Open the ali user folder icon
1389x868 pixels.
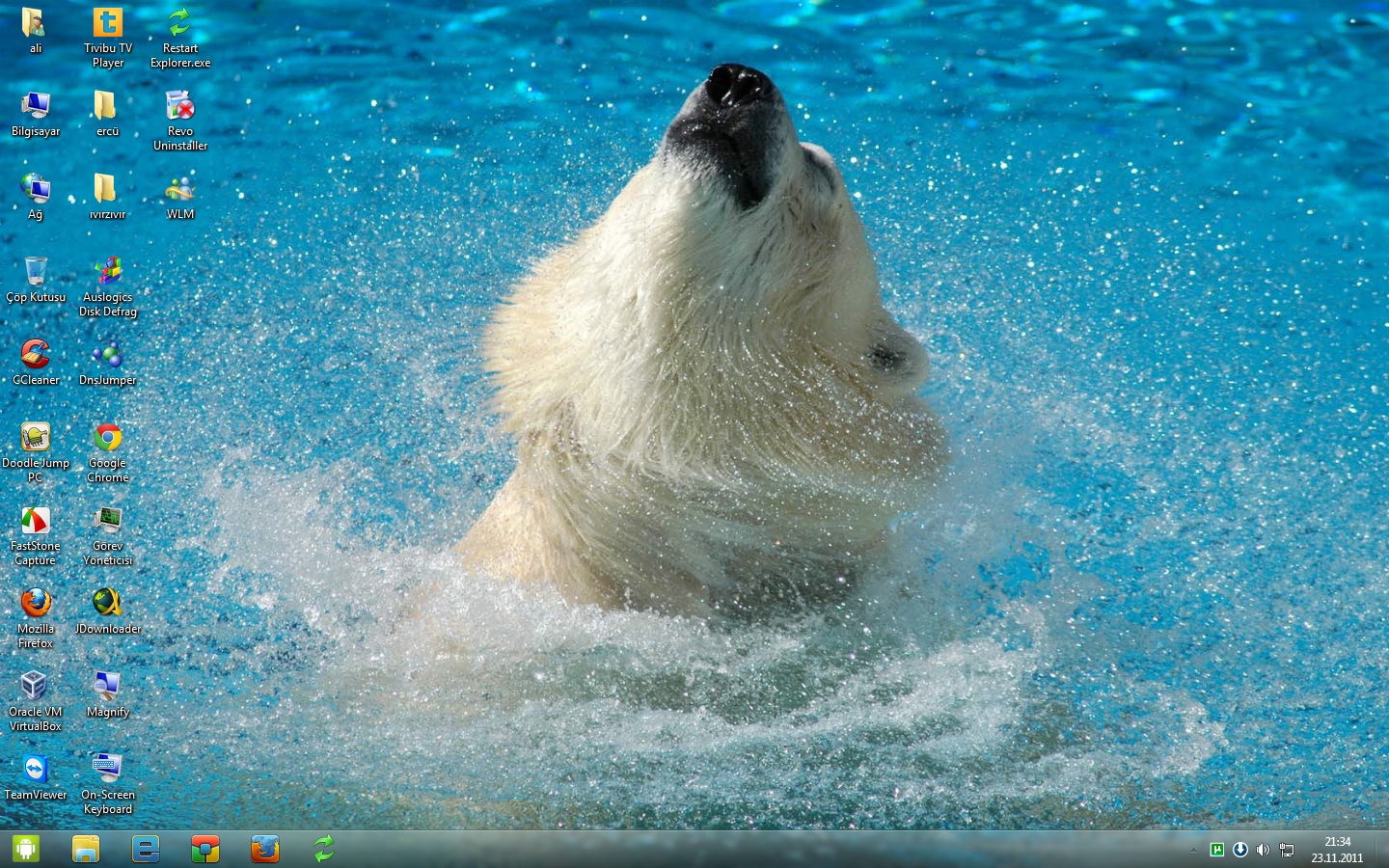coord(35,31)
